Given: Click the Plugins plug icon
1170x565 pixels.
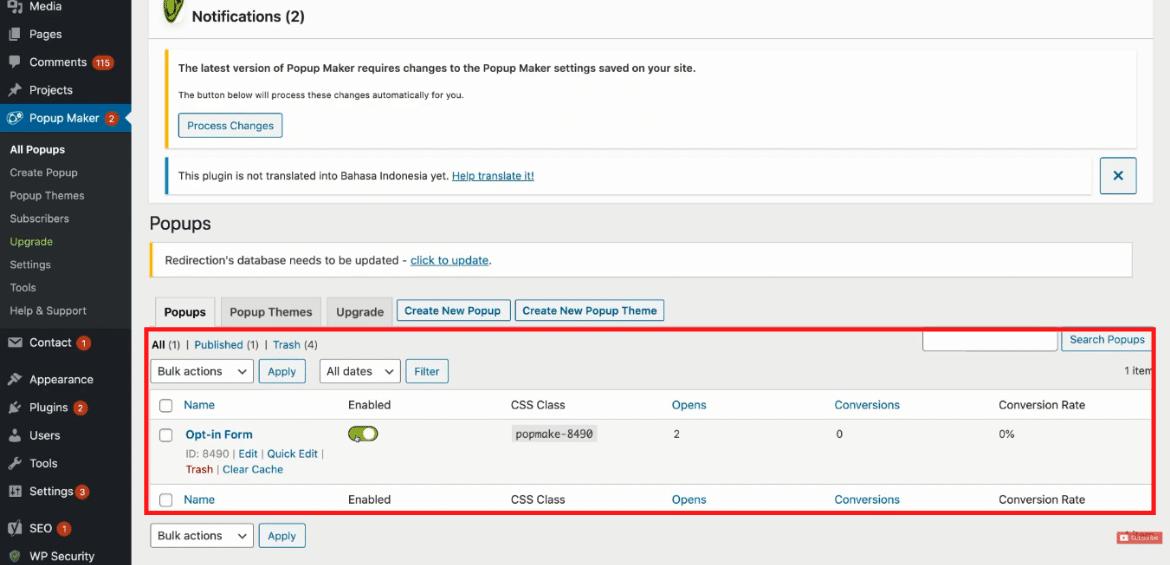Looking at the screenshot, I should [x=14, y=408].
